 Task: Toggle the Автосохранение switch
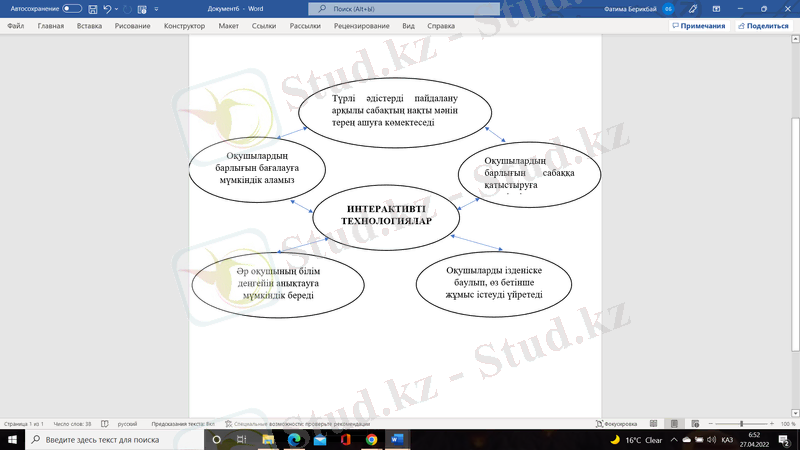tap(71, 8)
